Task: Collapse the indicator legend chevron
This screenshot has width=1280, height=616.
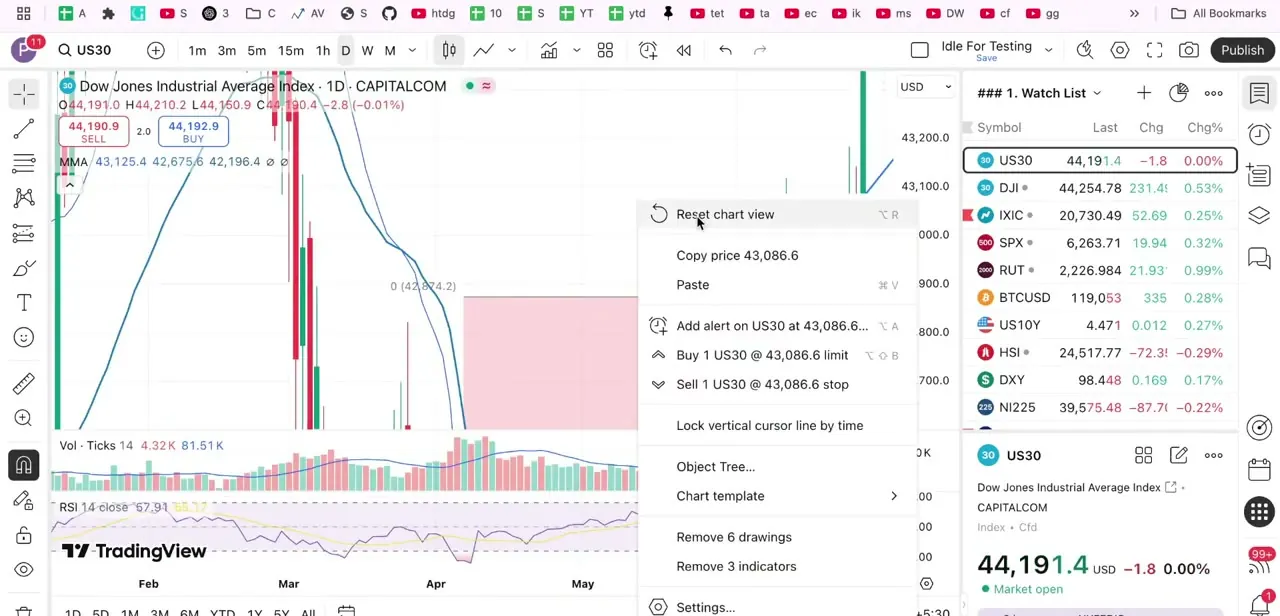Action: coord(69,184)
